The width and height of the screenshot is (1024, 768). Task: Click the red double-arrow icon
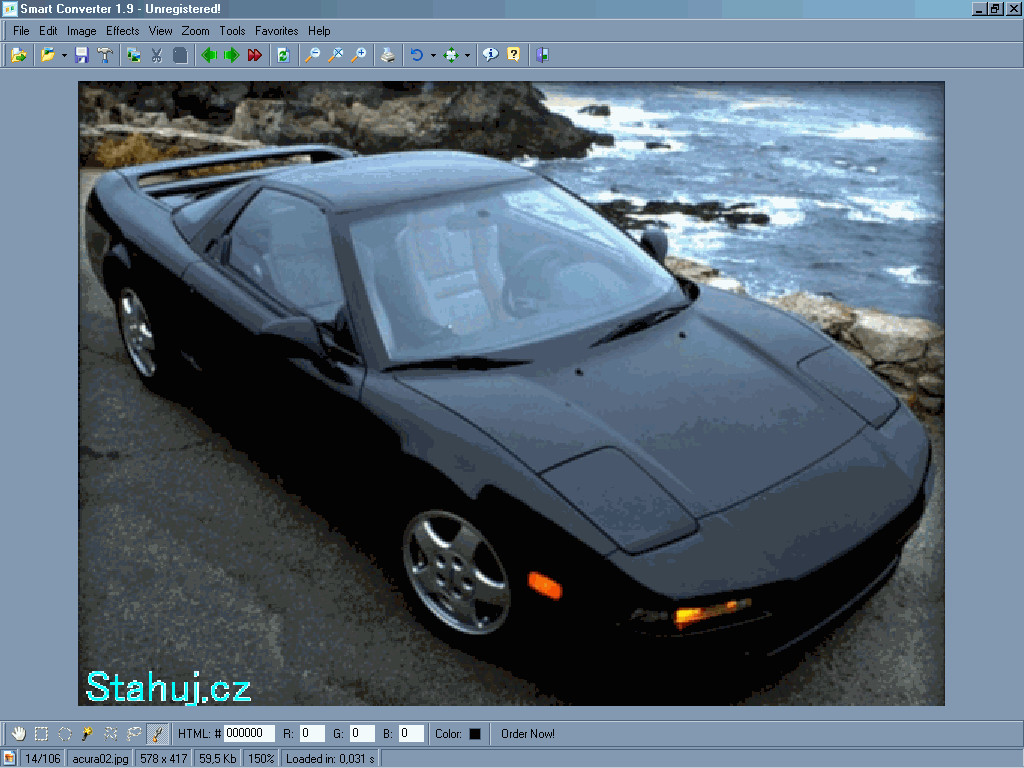255,56
